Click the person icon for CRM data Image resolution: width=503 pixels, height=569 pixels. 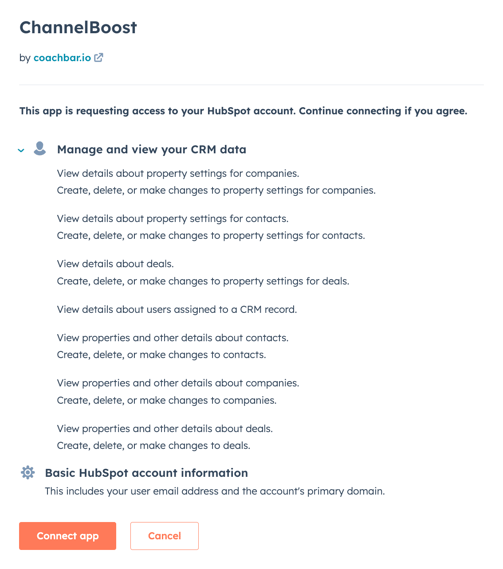coord(40,148)
